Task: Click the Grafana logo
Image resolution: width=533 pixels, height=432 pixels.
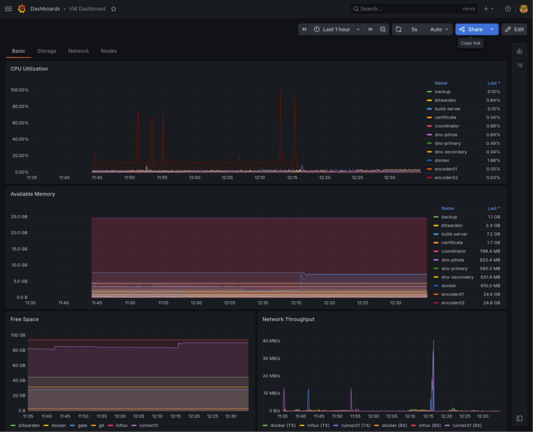Action: [22, 9]
